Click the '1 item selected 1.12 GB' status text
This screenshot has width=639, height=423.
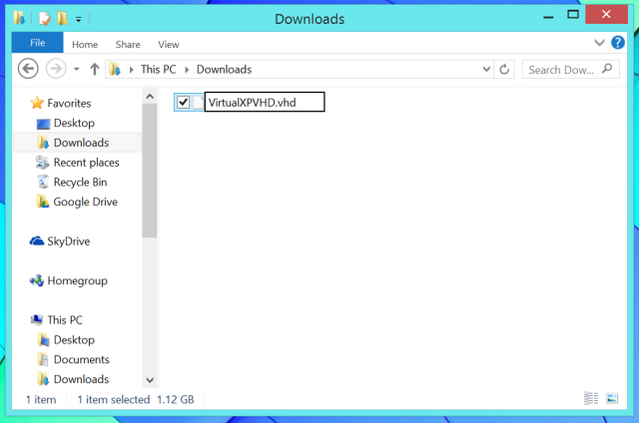[x=136, y=400]
